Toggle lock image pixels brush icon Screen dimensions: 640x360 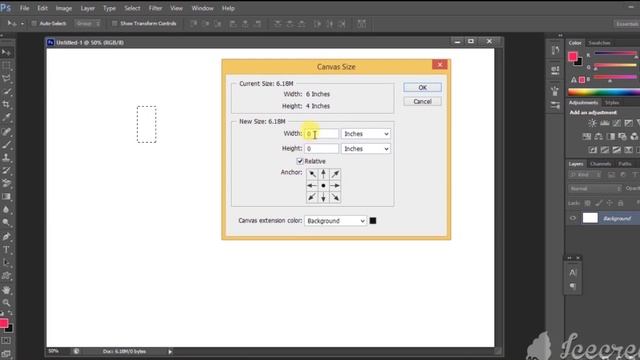(598, 203)
